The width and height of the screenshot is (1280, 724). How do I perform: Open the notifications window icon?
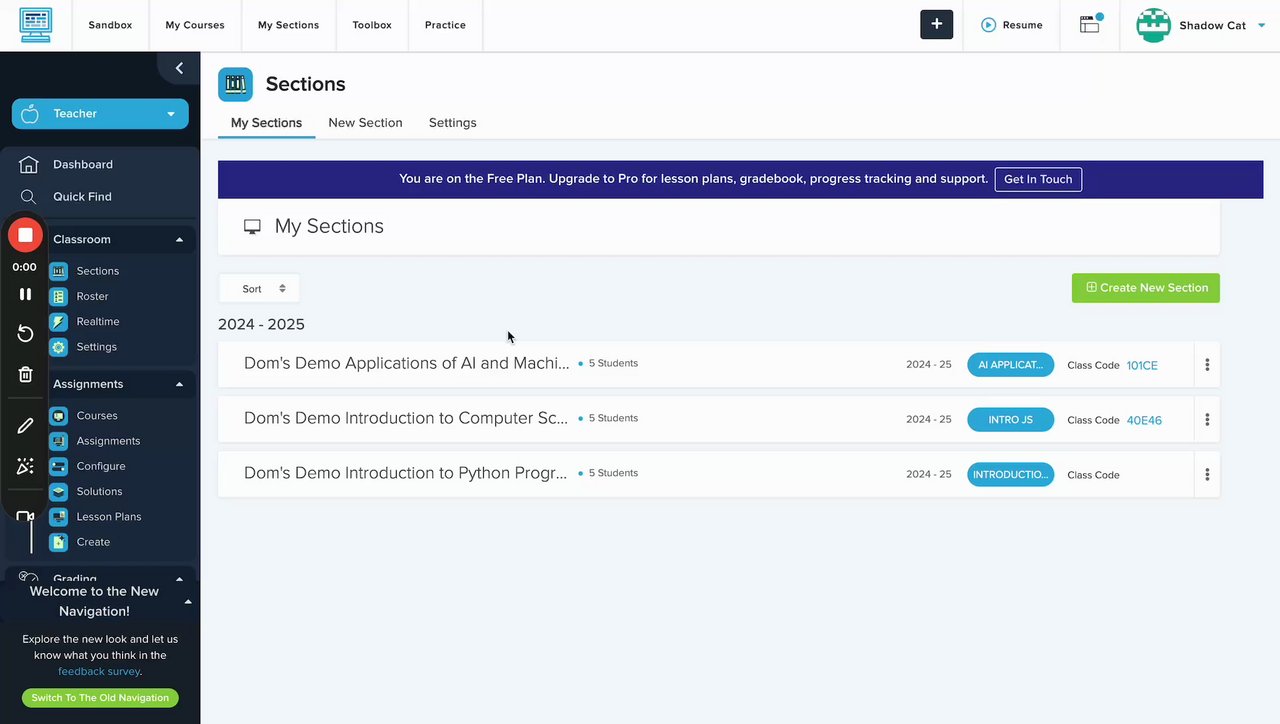(1090, 25)
